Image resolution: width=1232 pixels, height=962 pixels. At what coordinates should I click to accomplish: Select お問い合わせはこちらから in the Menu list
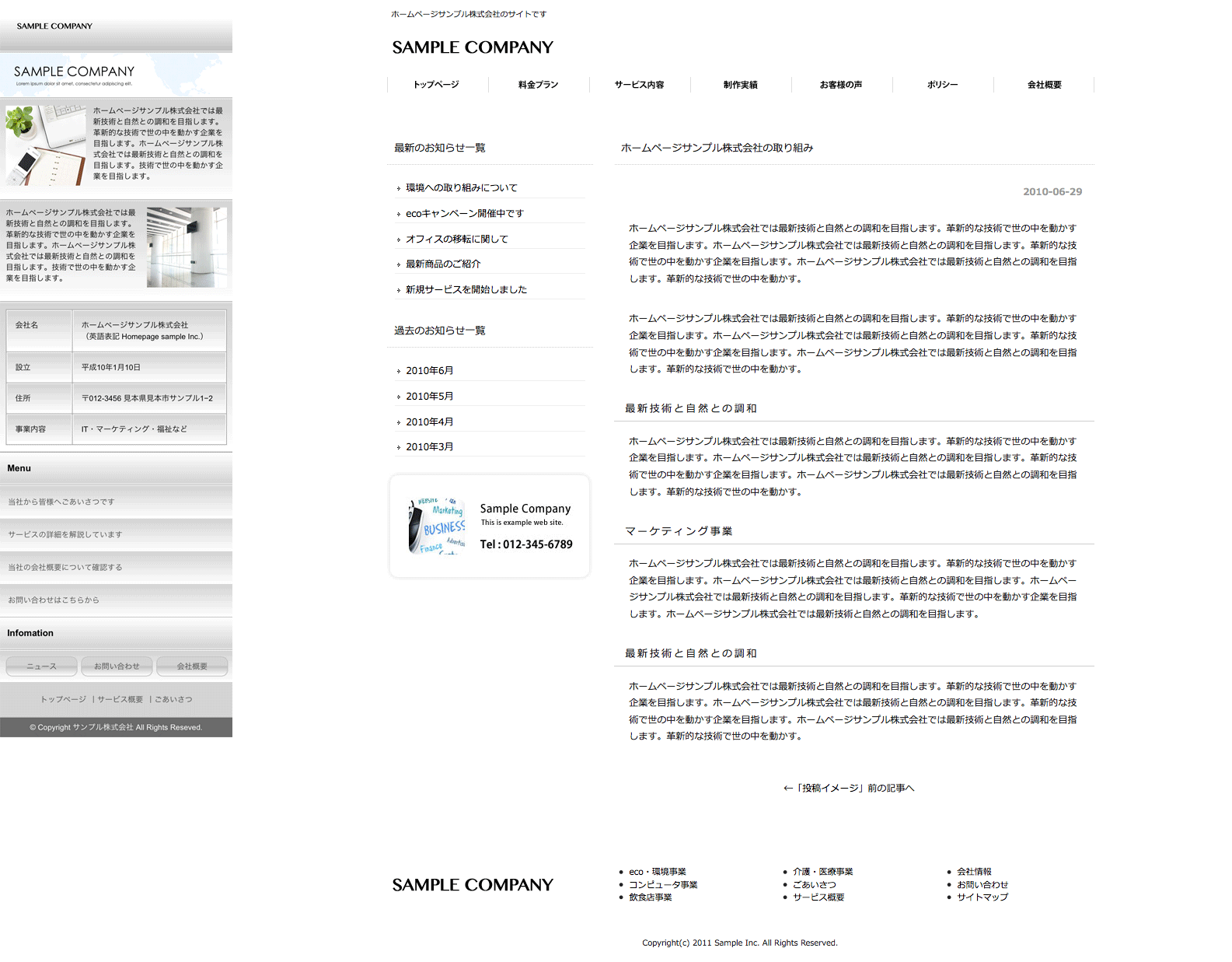click(x=54, y=600)
